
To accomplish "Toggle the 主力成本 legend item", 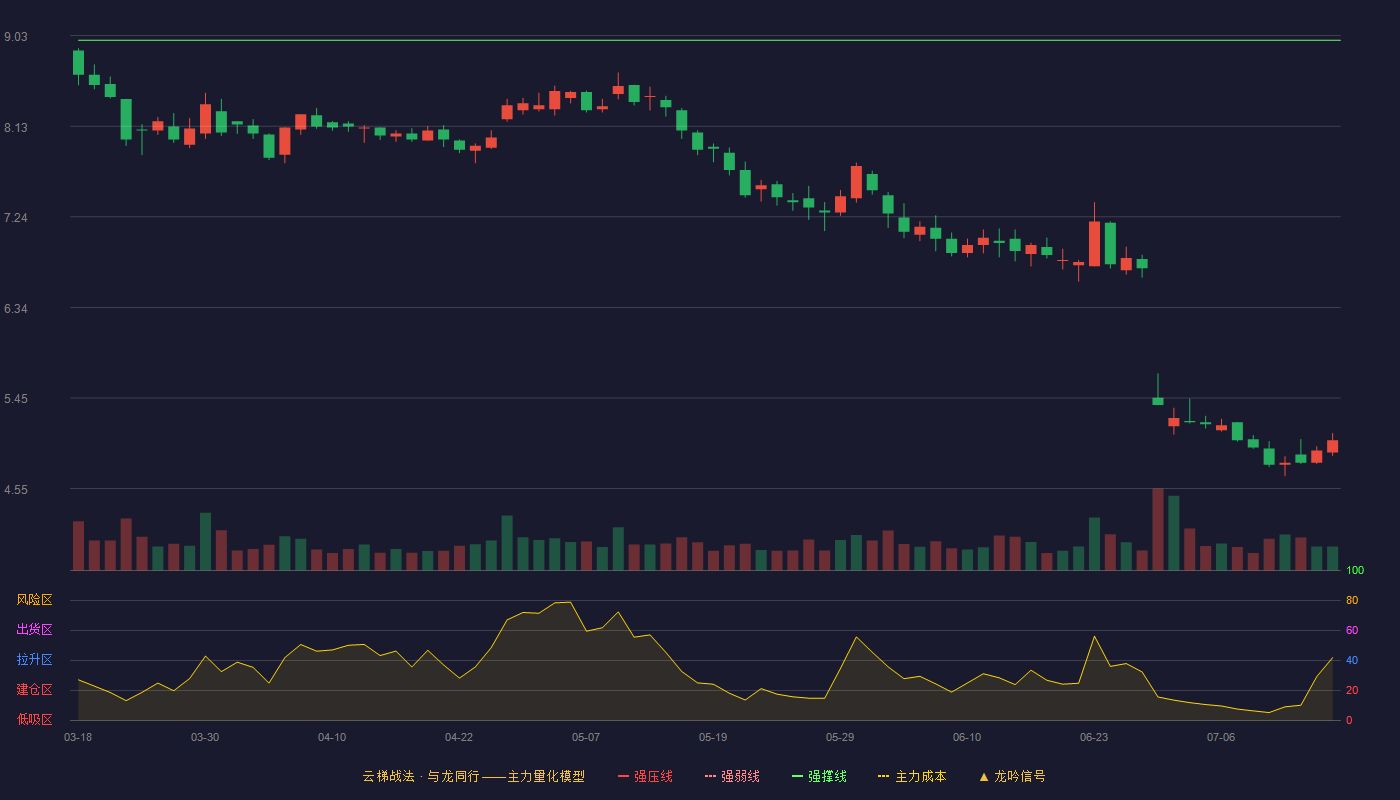I will pyautogui.click(x=912, y=776).
